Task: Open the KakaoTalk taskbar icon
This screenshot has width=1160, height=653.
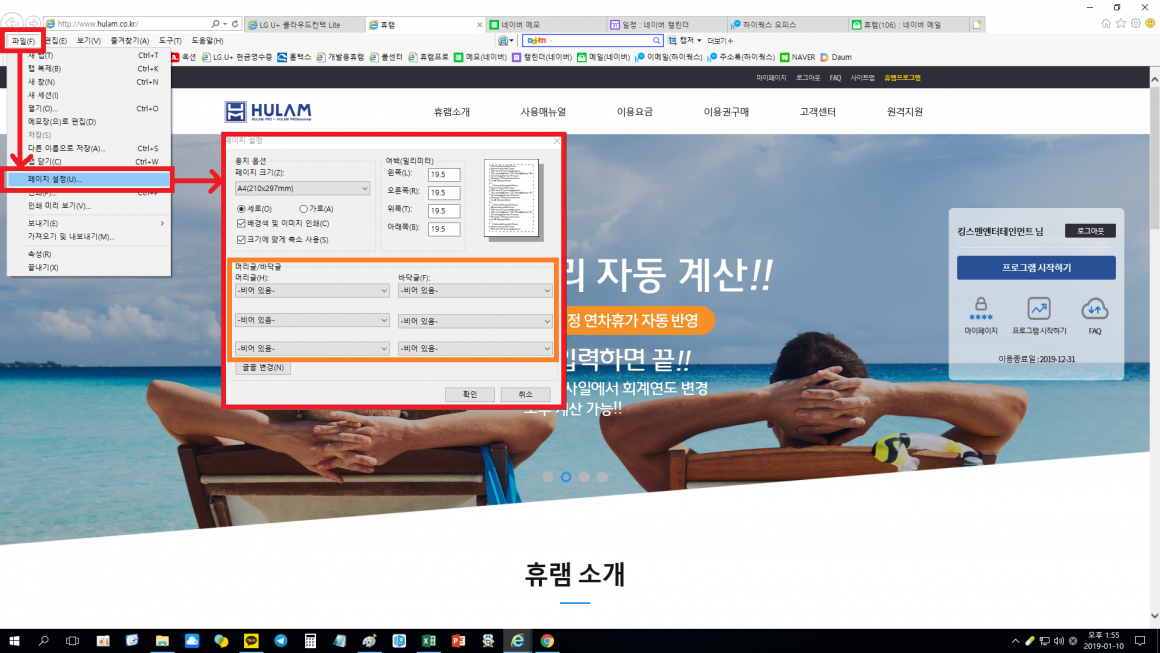Action: 251,641
